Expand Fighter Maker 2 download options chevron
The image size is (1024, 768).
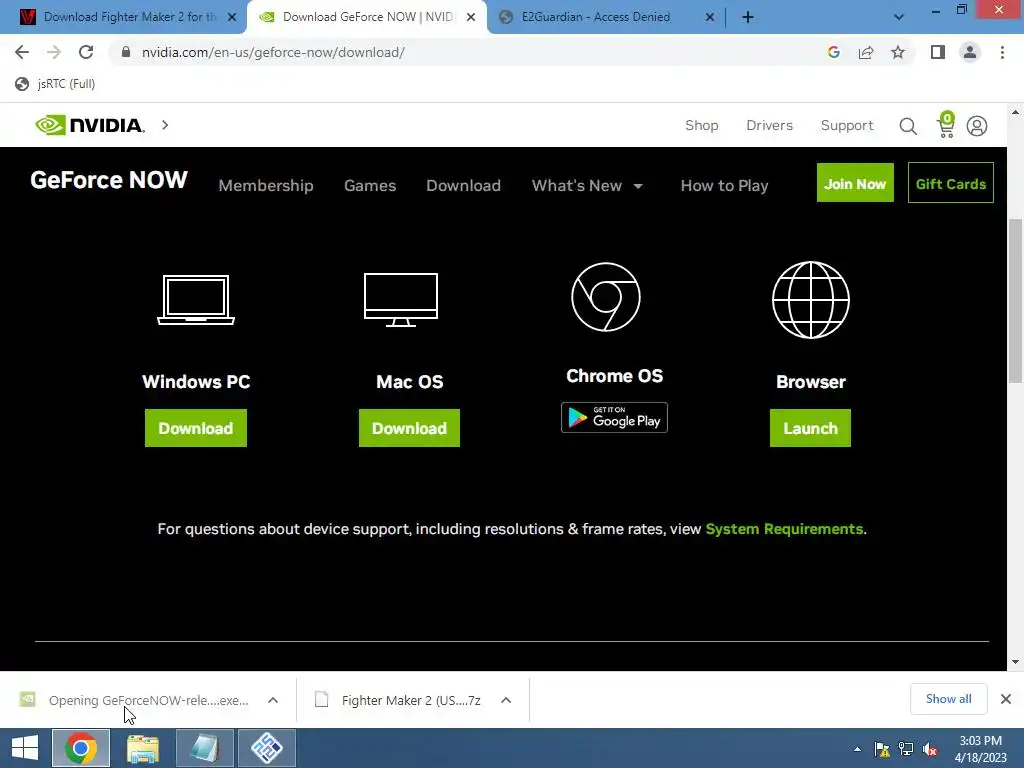point(505,700)
